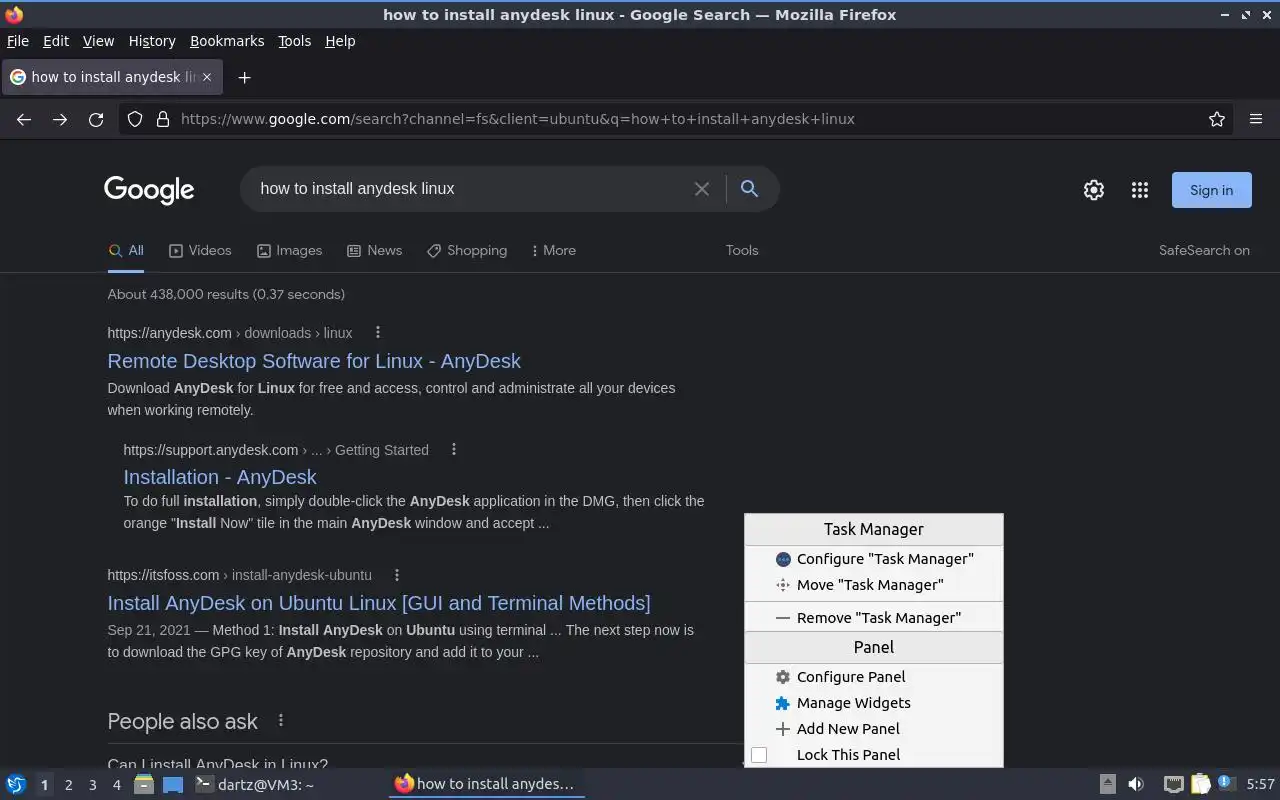
Task: Open the LXQt application launcher menu
Action: point(16,784)
